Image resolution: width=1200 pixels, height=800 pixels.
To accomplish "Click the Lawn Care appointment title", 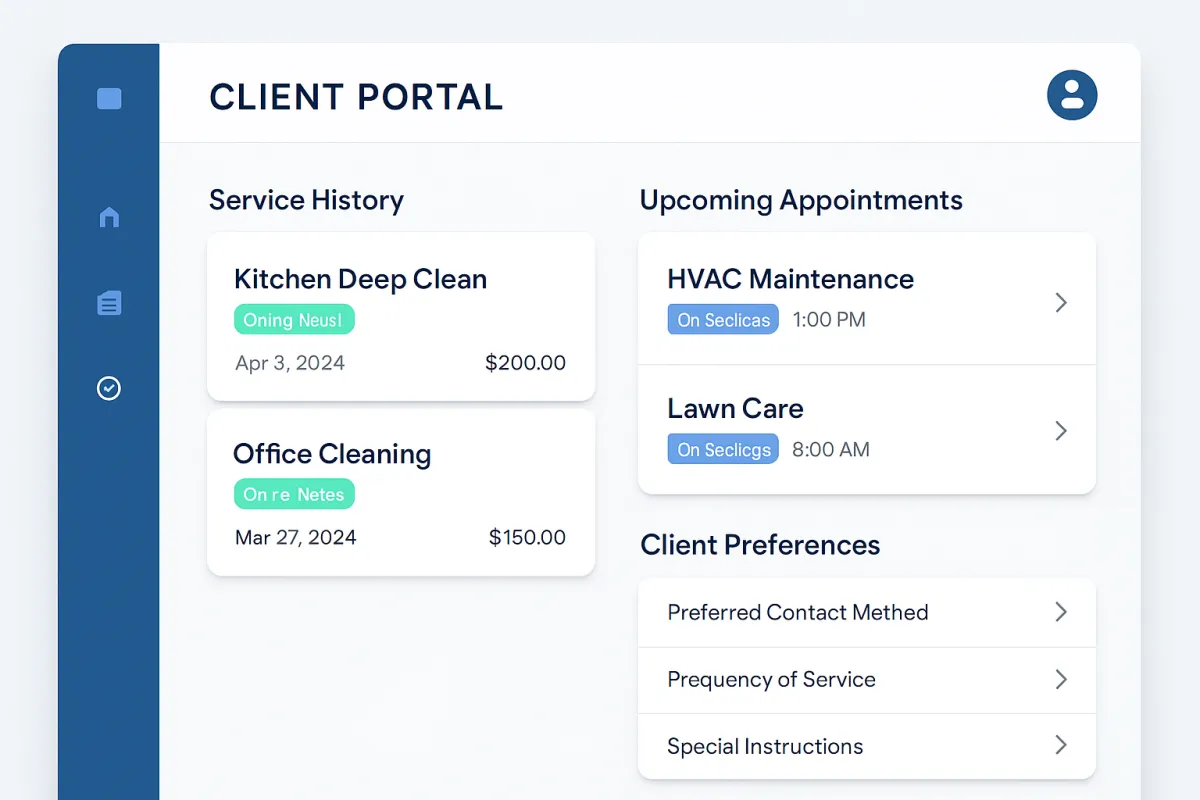I will coord(735,408).
